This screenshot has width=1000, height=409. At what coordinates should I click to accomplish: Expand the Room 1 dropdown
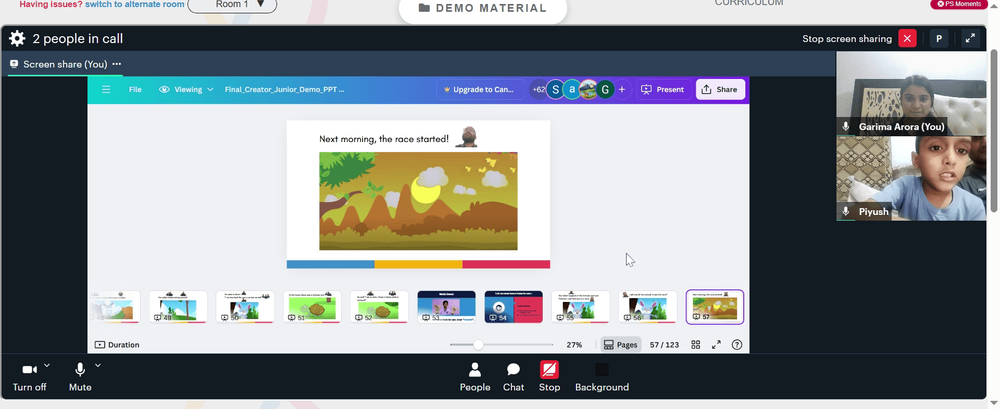pos(232,4)
